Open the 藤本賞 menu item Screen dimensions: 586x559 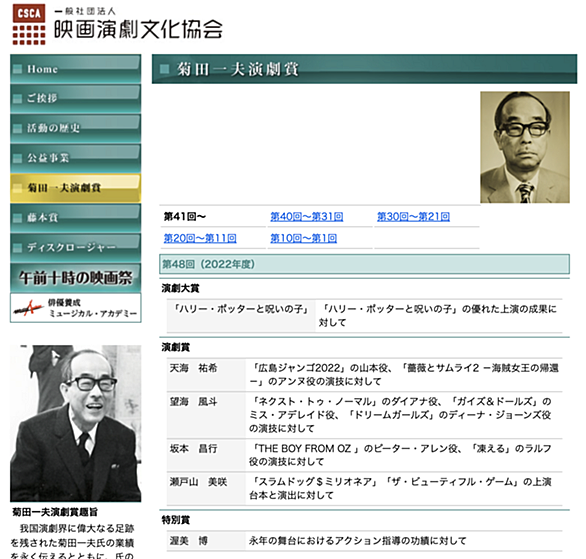coord(75,218)
